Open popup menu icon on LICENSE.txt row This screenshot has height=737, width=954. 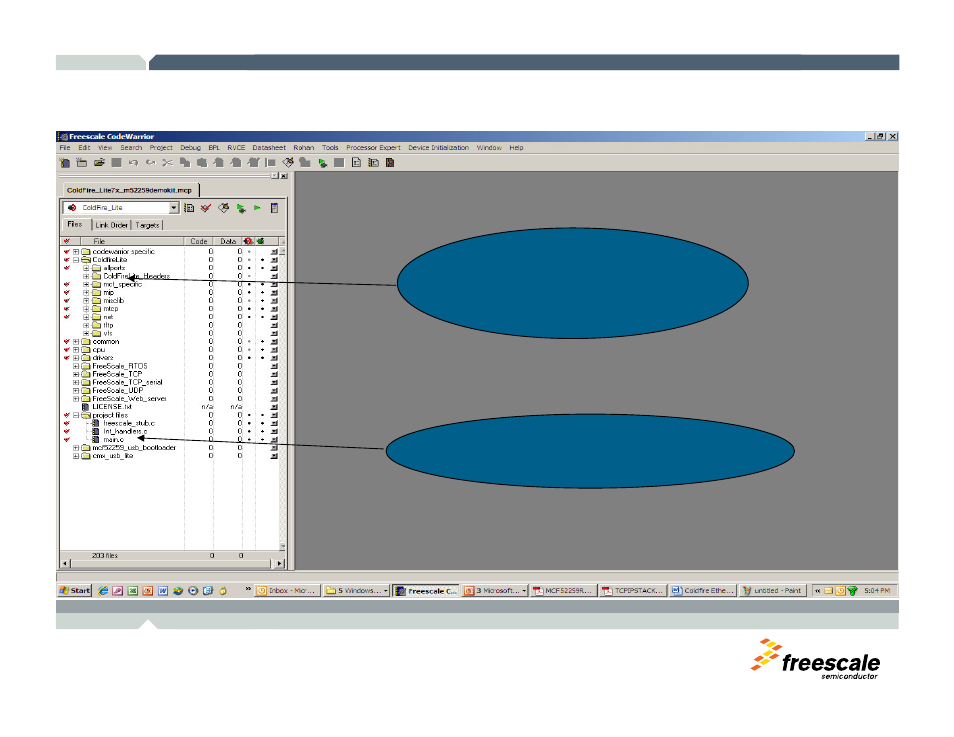point(274,407)
